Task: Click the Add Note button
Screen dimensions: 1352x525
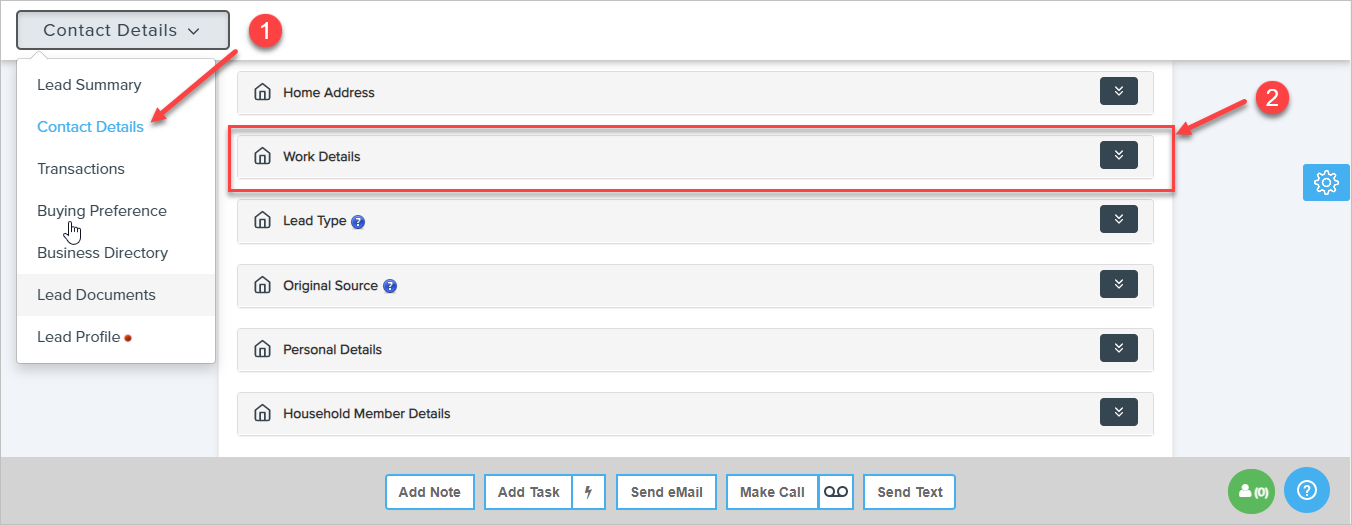Action: point(430,492)
